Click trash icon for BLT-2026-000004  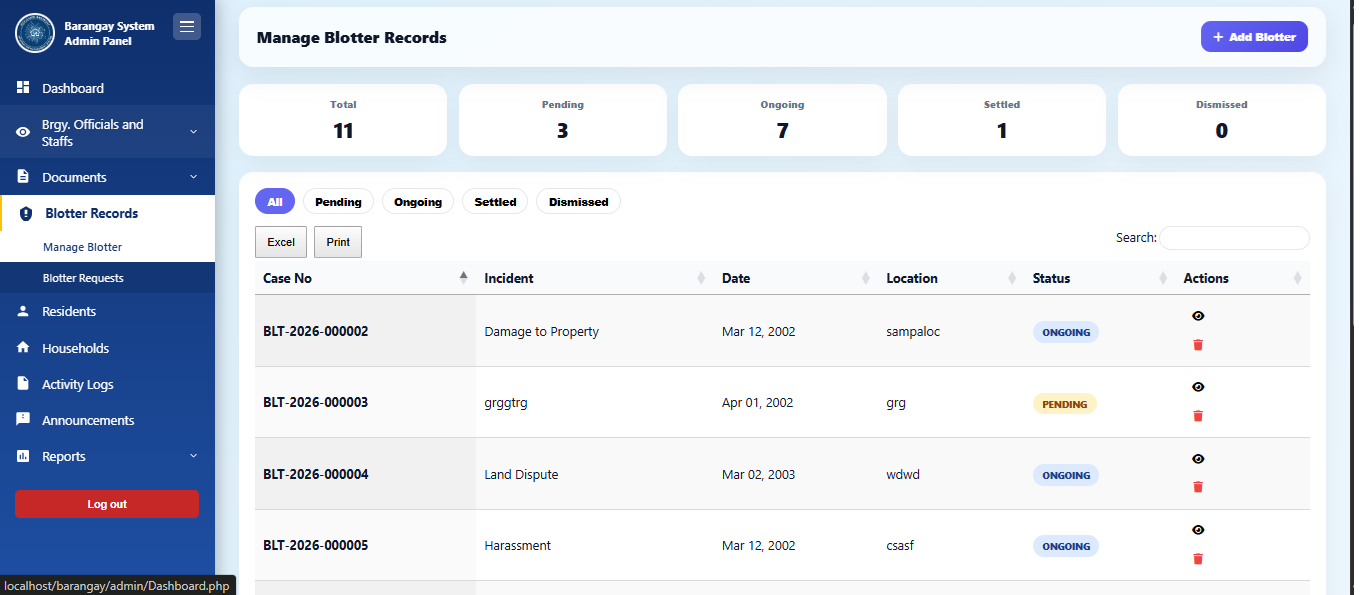click(x=1198, y=487)
